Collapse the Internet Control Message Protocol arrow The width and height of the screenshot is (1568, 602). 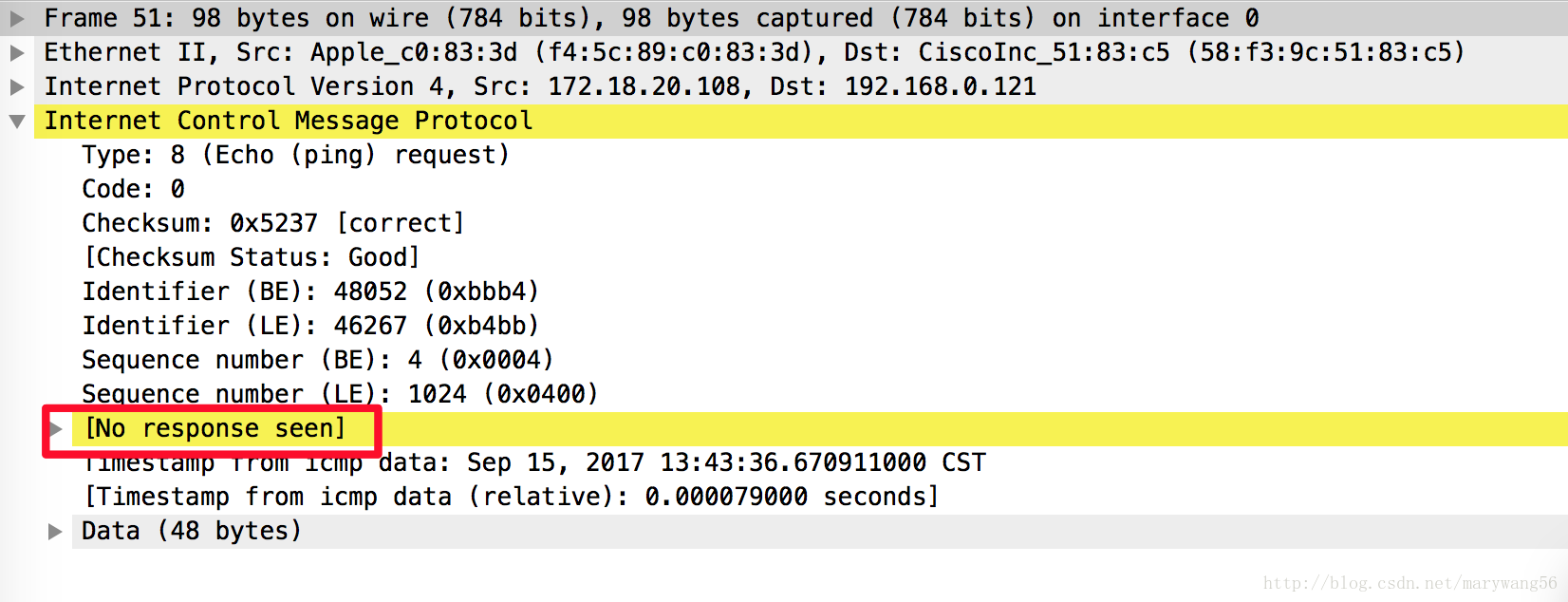pos(17,121)
